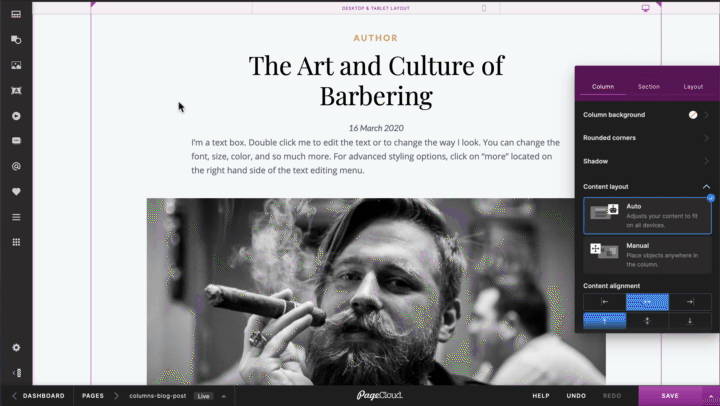Select the video play icon in sidebar

click(x=16, y=116)
